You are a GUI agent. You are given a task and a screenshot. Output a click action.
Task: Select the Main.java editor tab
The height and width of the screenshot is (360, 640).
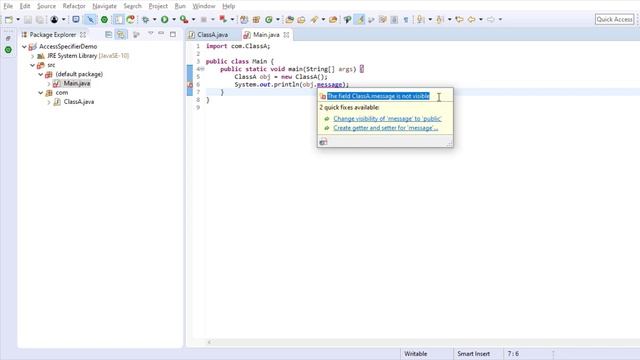coord(266,35)
